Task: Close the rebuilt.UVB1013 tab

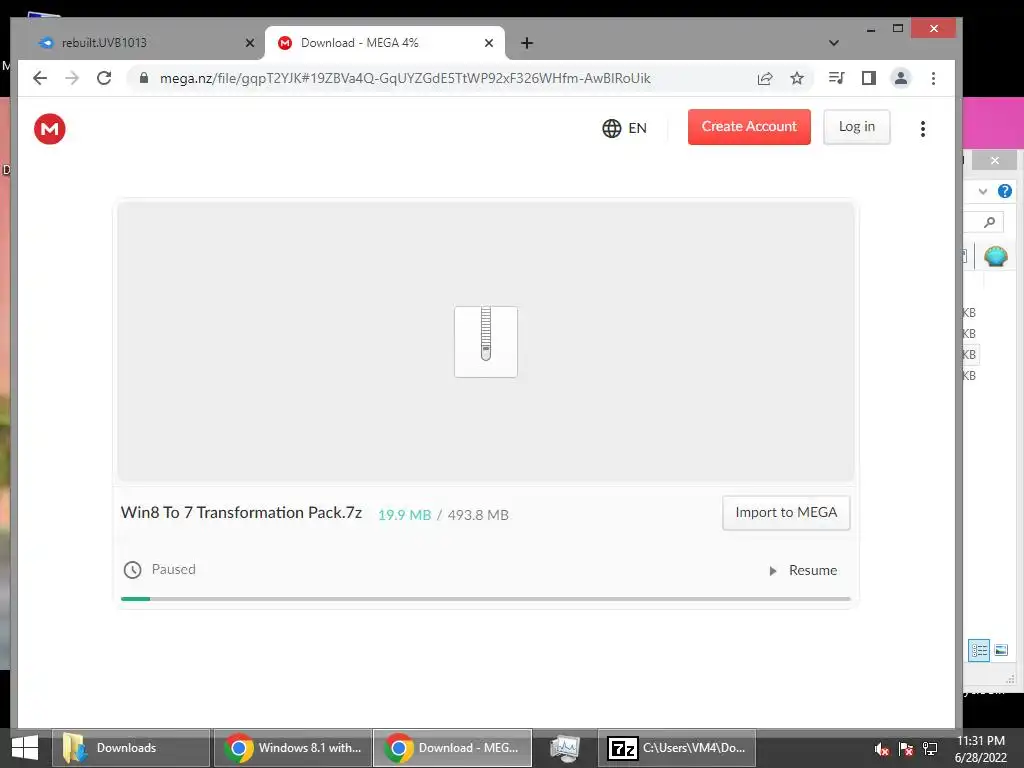Action: pos(249,43)
